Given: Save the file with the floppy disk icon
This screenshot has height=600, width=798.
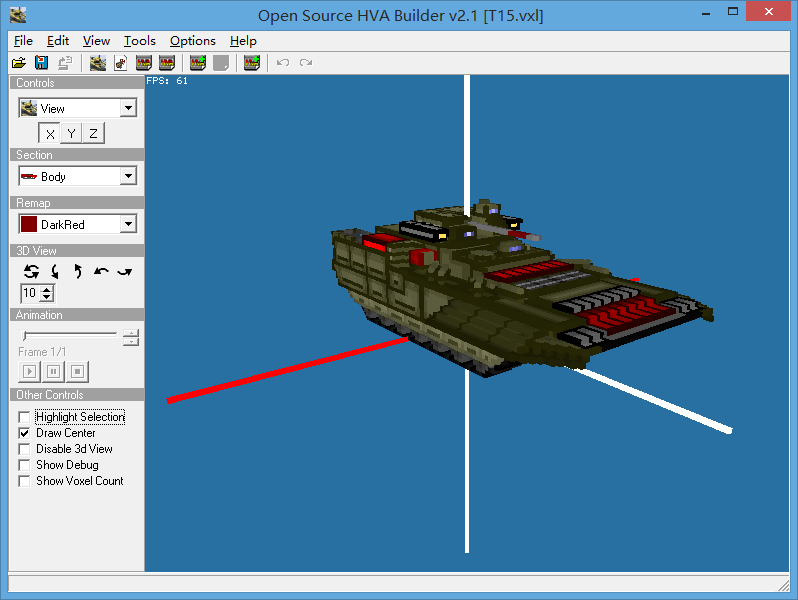Looking at the screenshot, I should click(41, 63).
